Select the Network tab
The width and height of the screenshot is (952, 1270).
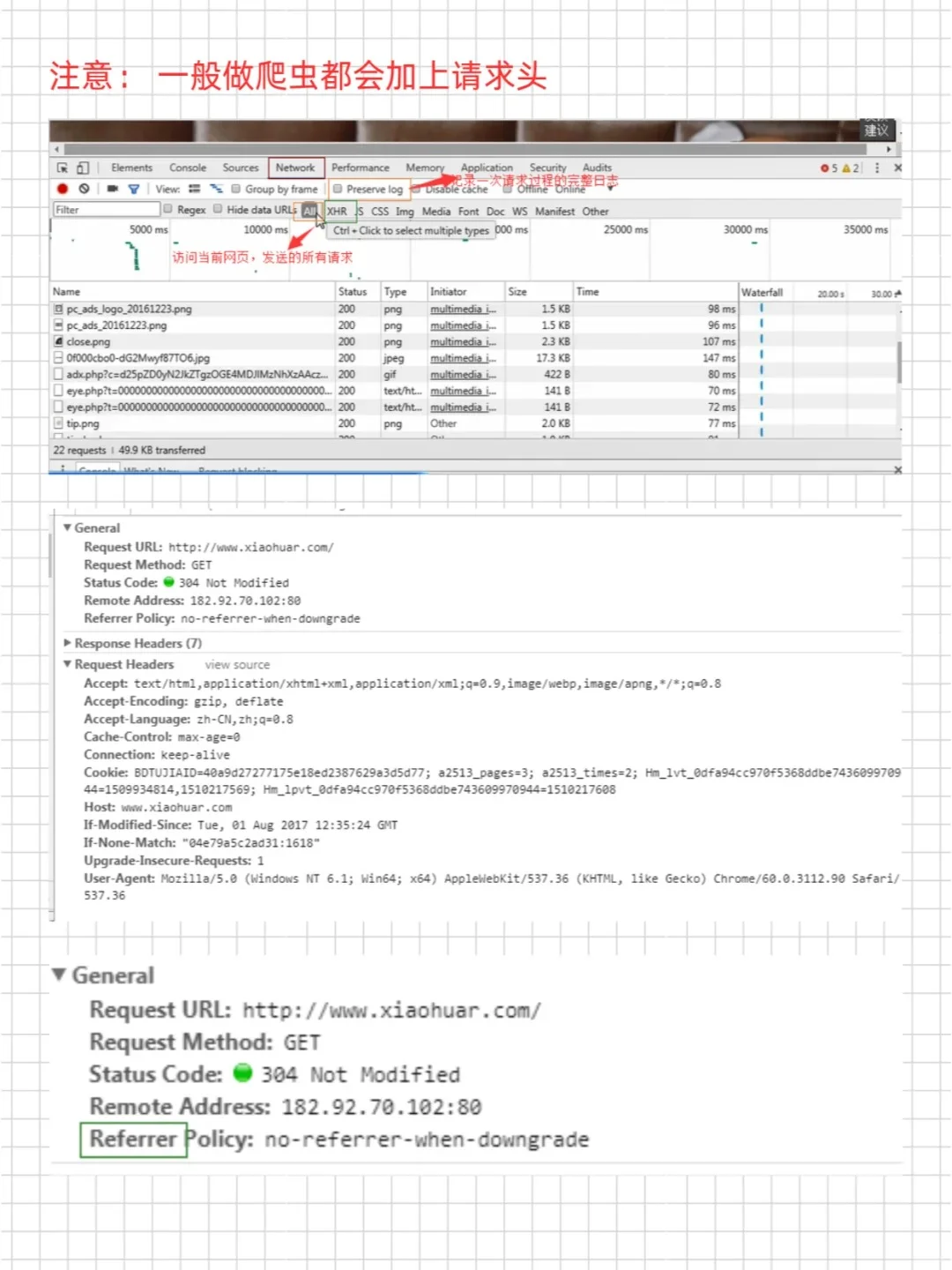[295, 168]
